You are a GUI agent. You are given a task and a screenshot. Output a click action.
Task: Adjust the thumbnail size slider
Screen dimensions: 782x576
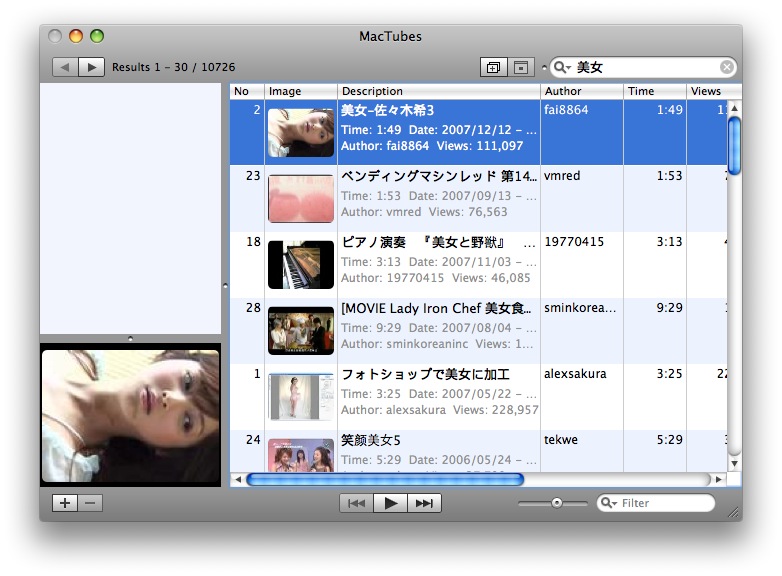tap(556, 503)
